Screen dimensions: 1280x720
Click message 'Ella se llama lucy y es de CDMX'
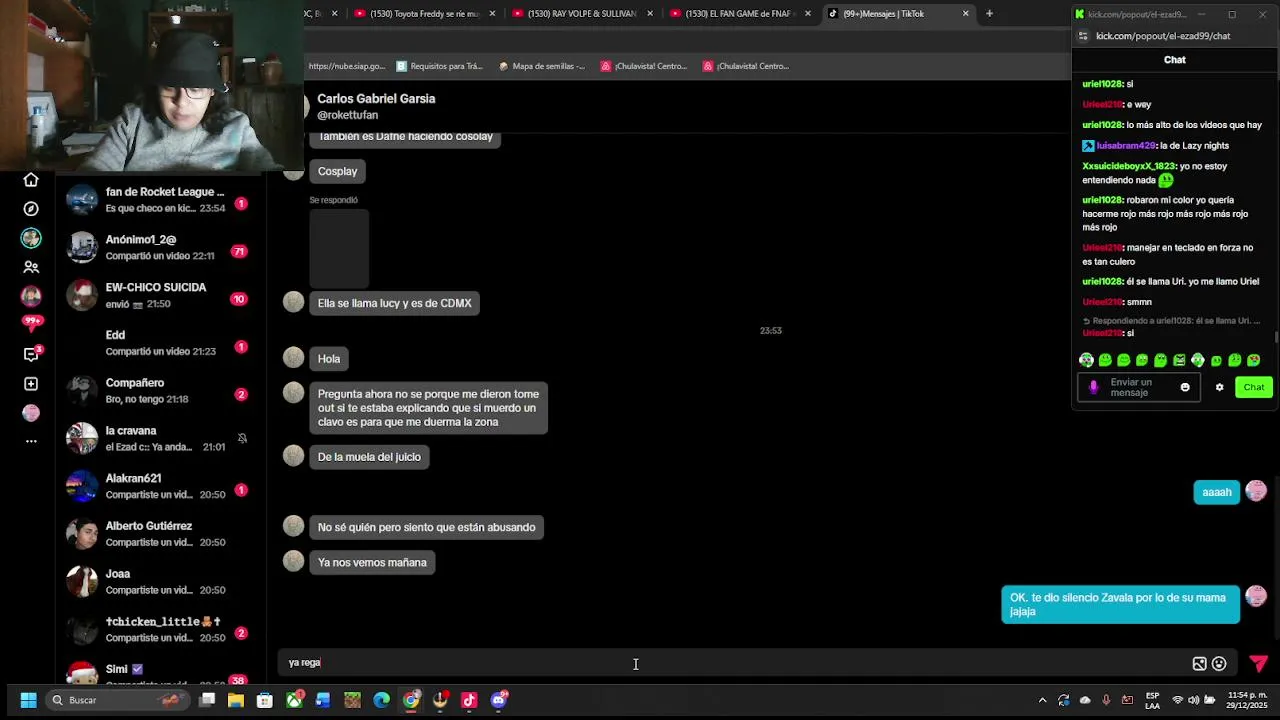pyautogui.click(x=394, y=303)
